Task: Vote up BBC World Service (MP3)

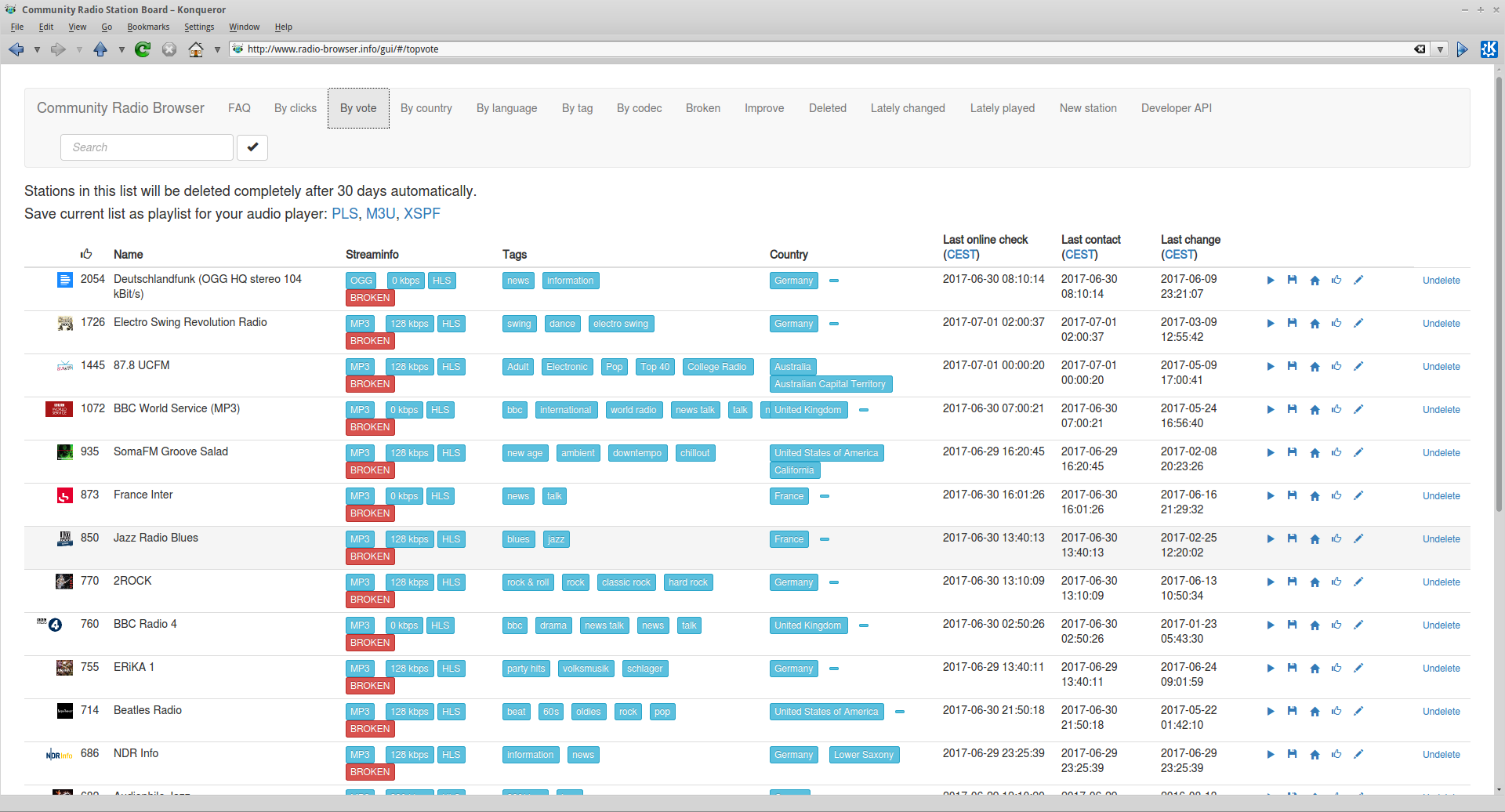Action: pos(1336,409)
